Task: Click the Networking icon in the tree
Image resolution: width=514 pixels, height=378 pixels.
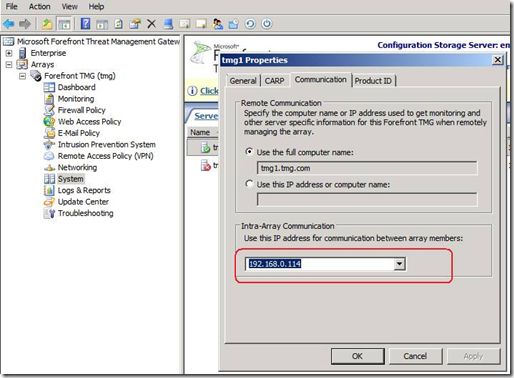Action: pyautogui.click(x=49, y=168)
